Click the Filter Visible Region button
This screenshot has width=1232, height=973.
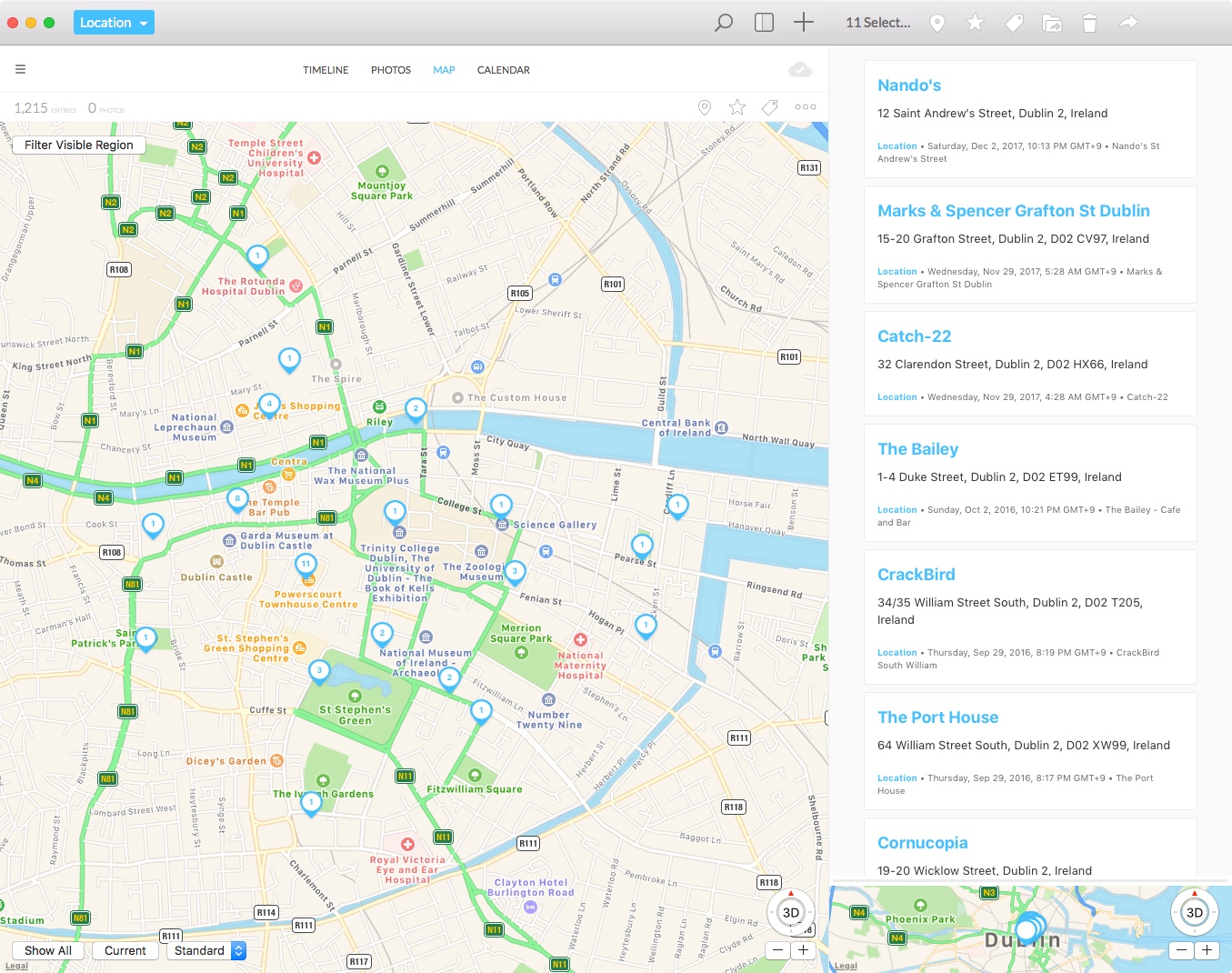click(79, 145)
